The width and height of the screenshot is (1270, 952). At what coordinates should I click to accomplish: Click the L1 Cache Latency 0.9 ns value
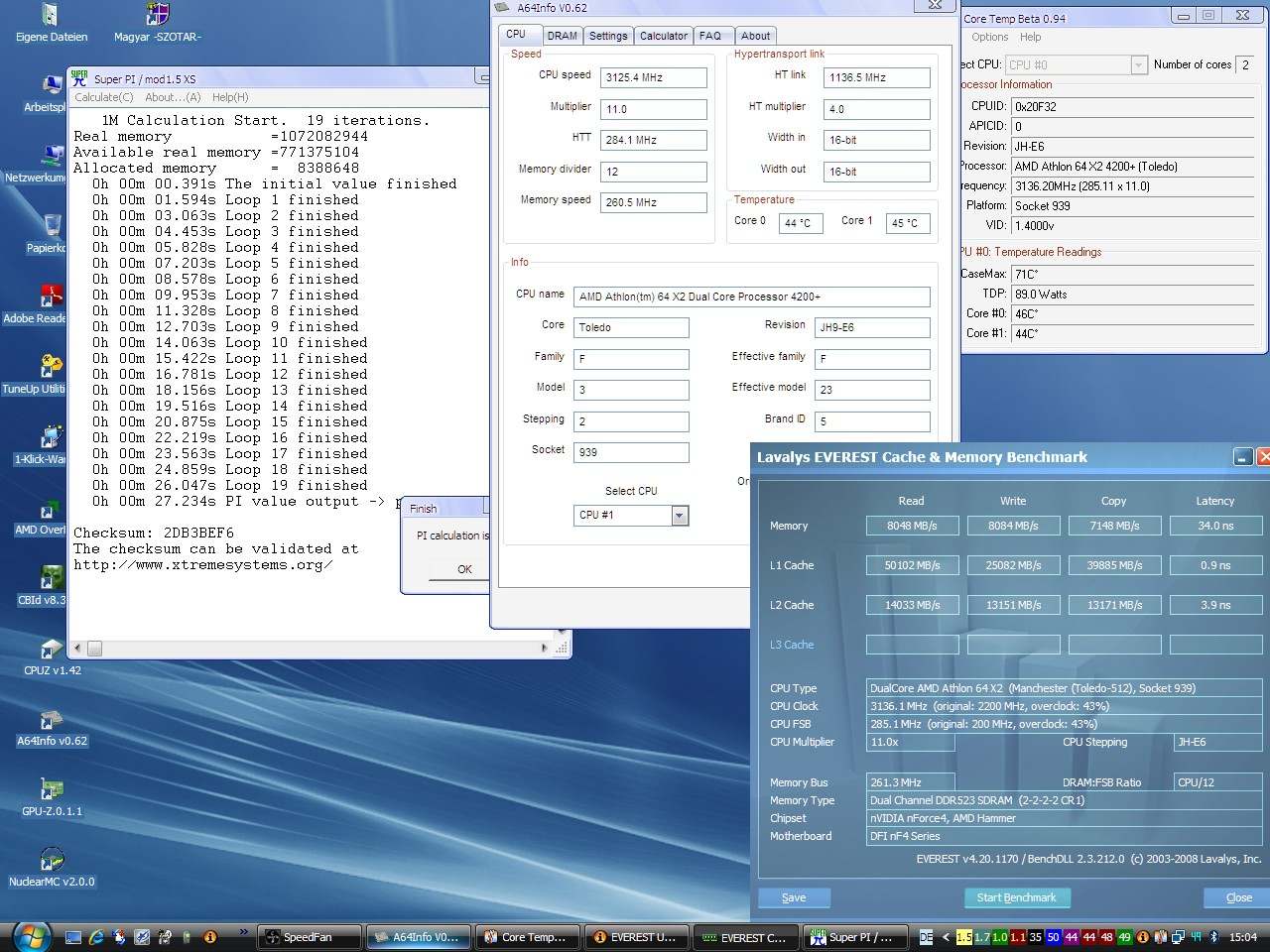[x=1215, y=565]
